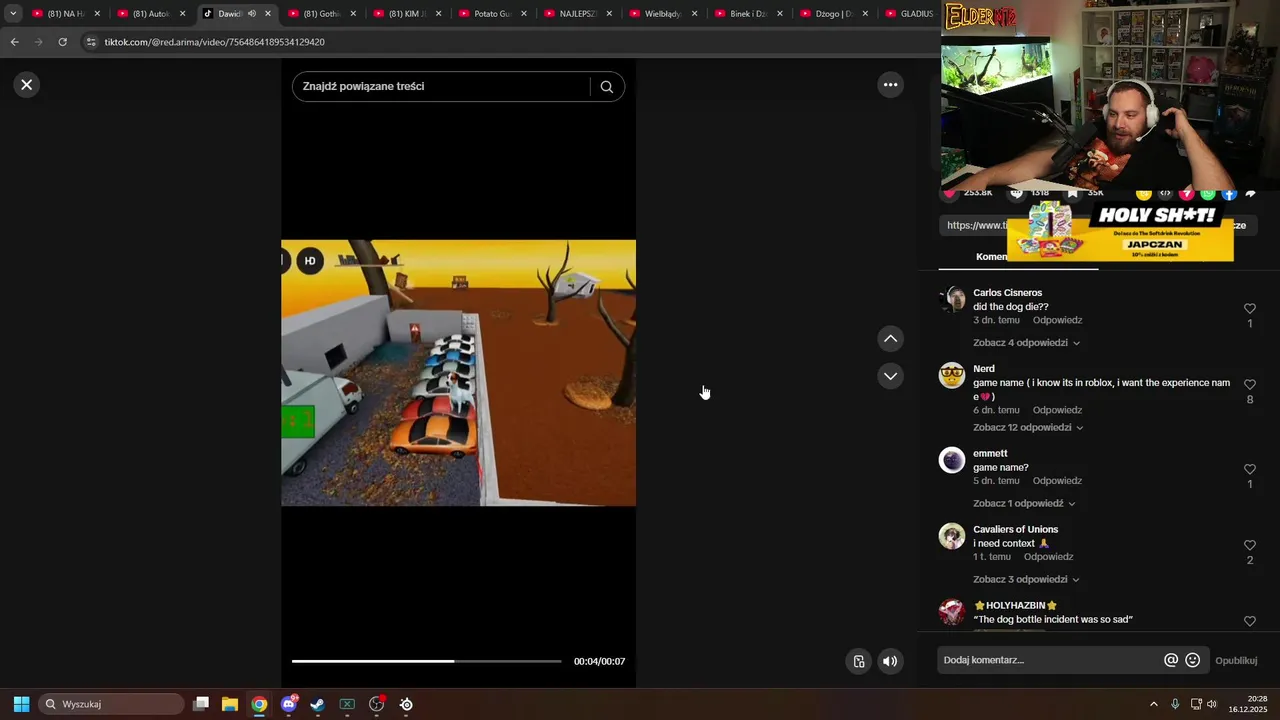Open File Explorer from taskbar

tap(230, 704)
